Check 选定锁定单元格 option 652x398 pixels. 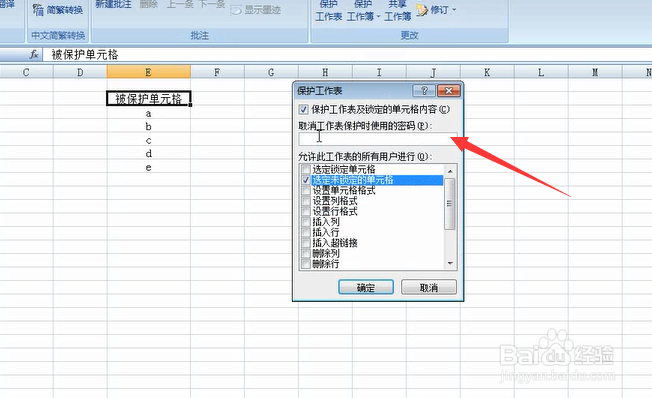306,169
